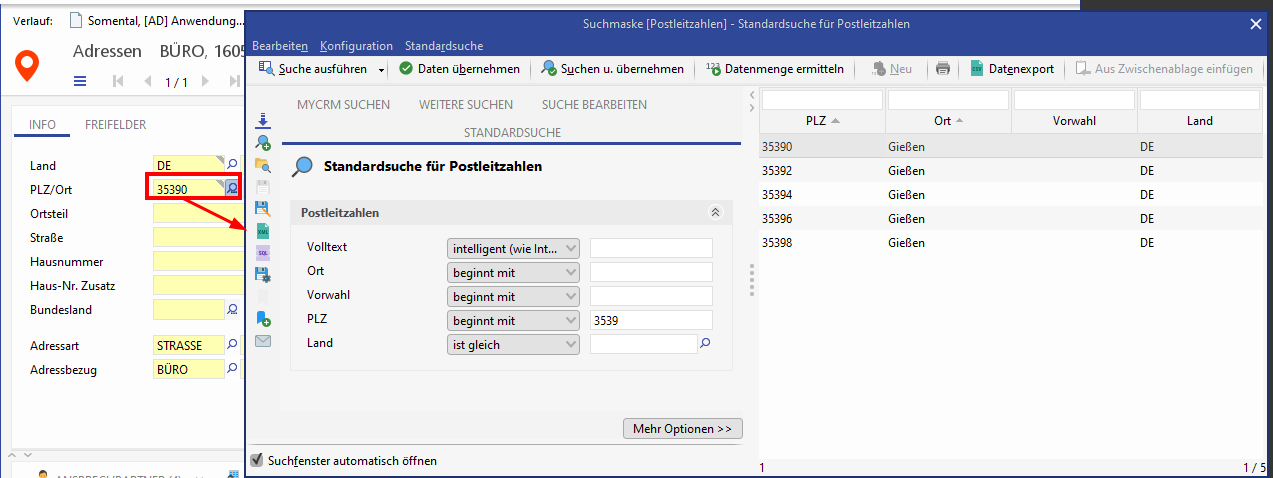Open the PLZ 'beginnt mit' operator dropdown
This screenshot has width=1273, height=478.
(513, 321)
